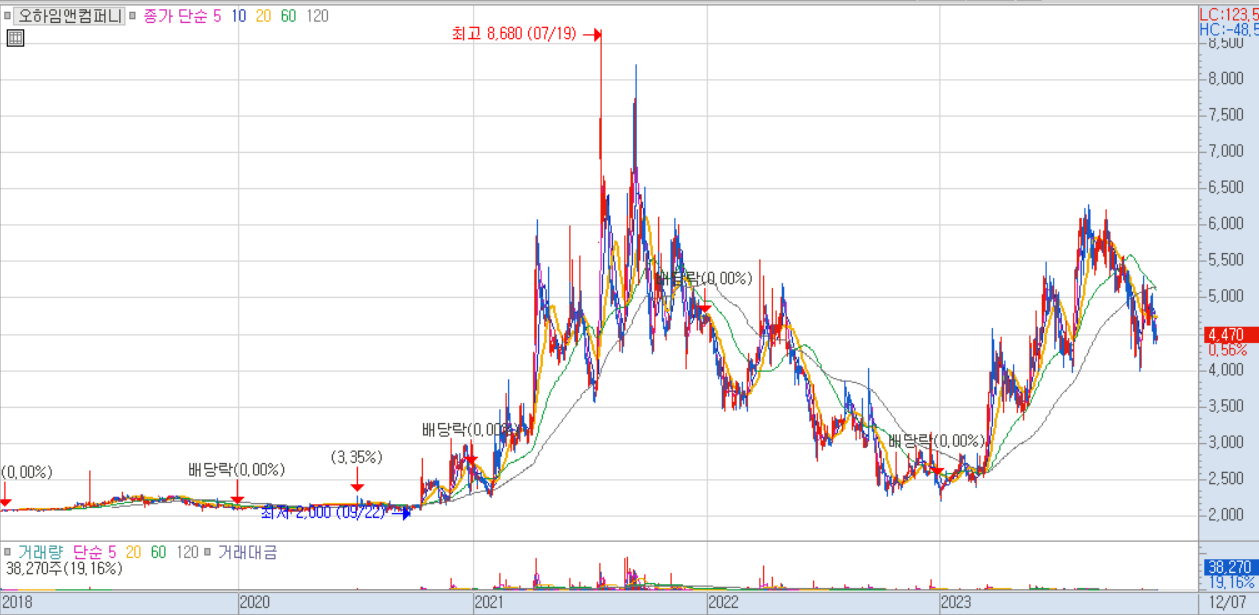Click the 8,000 price axis label

point(1226,79)
